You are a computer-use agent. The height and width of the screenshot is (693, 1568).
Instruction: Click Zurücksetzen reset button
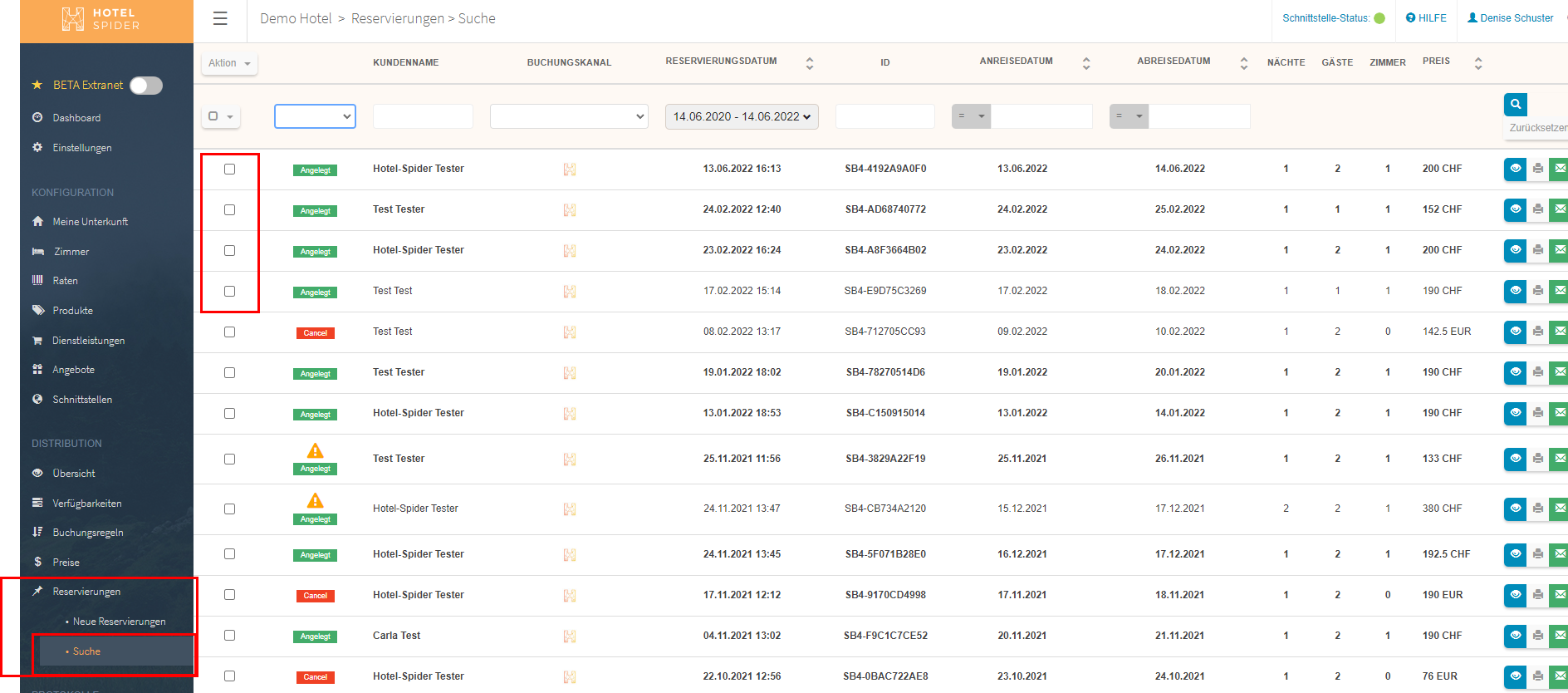coord(1537,128)
